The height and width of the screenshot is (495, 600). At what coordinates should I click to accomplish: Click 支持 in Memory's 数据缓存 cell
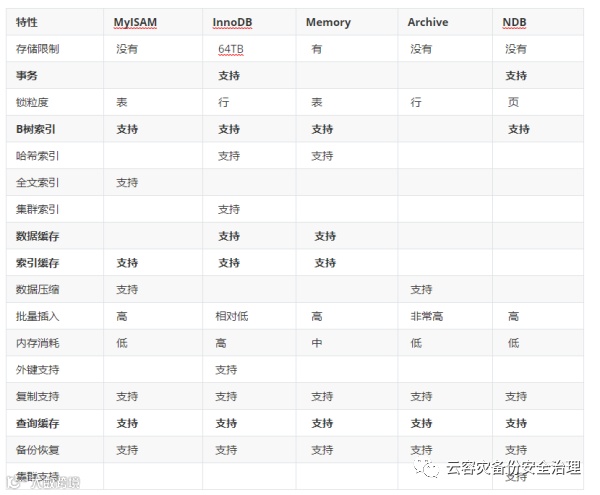coord(325,236)
